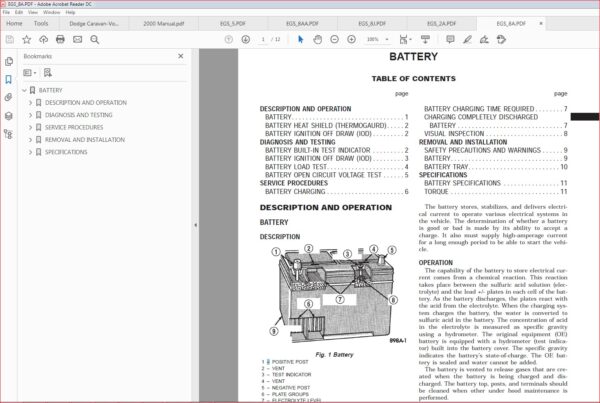
Task: Open Attachments paperclip panel icon
Action: [9, 97]
